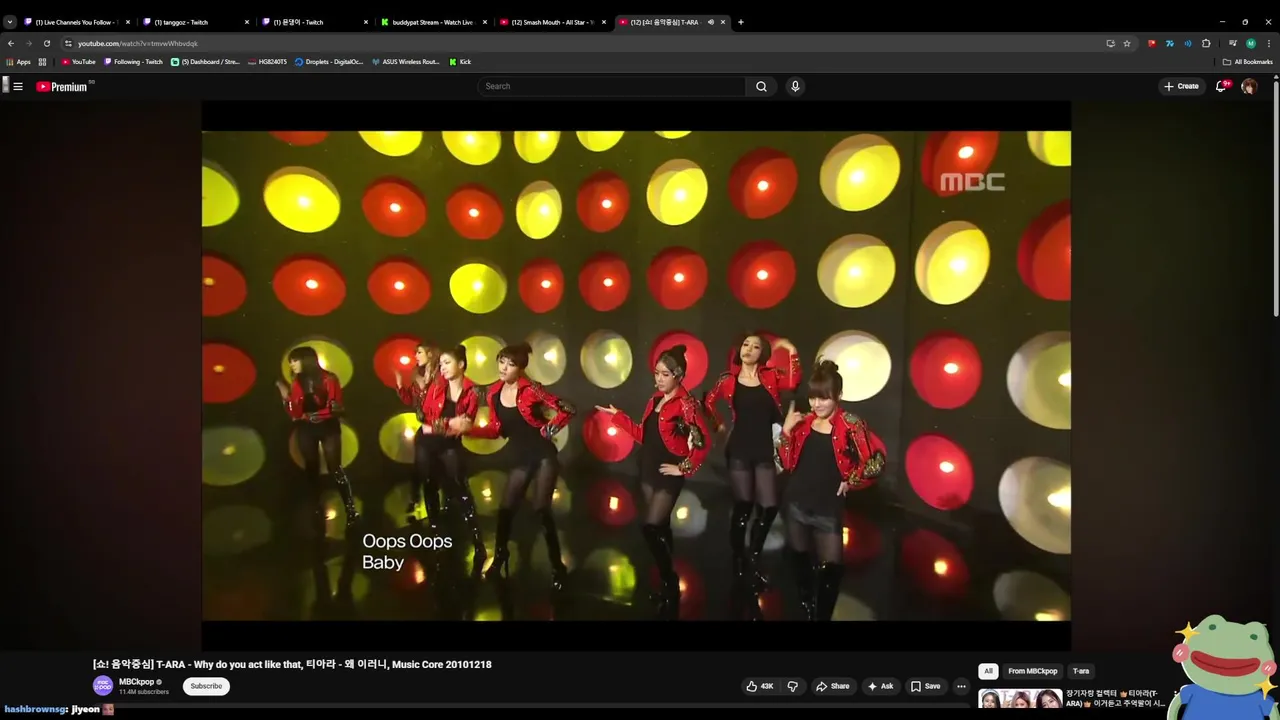
Task: Open more actions three-dot menu under video
Action: coord(961,686)
